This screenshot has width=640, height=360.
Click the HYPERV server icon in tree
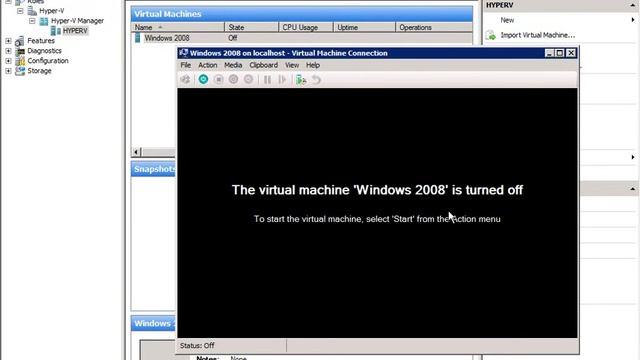click(56, 31)
